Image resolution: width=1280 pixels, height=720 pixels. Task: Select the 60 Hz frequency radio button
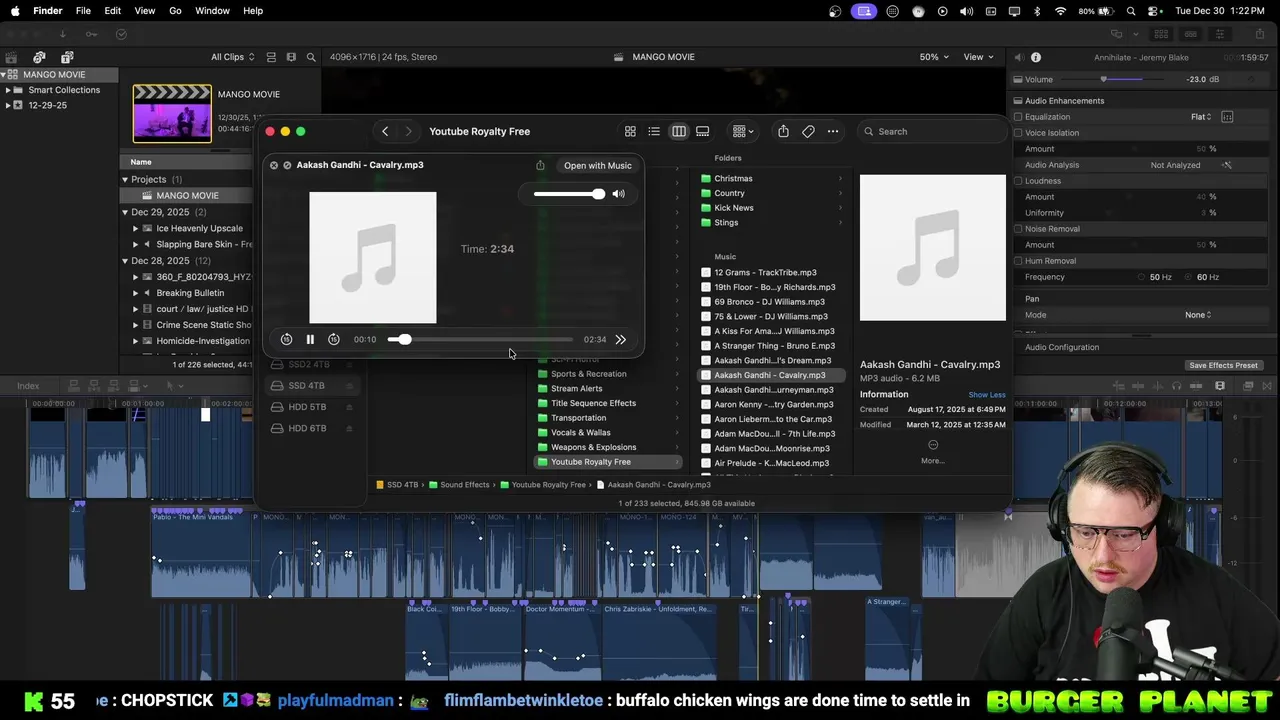tap(1189, 277)
